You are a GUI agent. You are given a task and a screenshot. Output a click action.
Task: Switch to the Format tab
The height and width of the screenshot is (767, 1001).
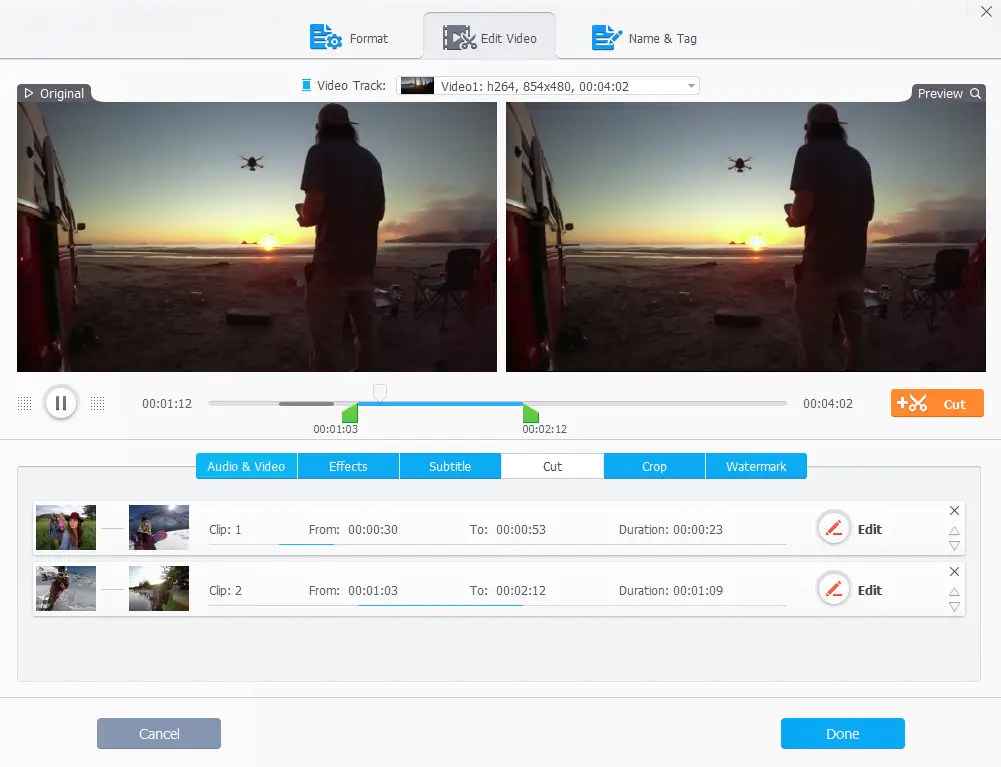(x=350, y=39)
